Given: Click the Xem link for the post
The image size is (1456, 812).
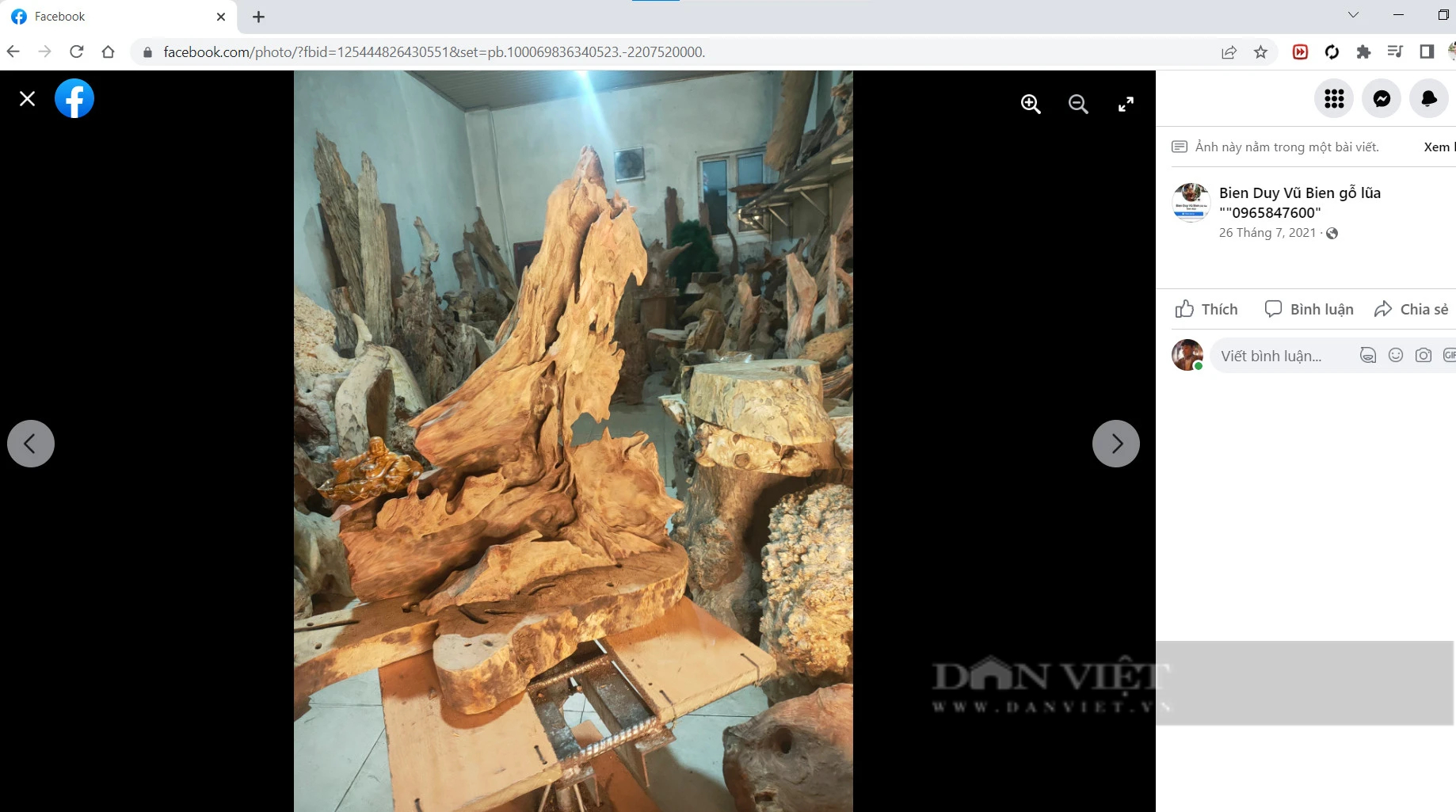Looking at the screenshot, I should (x=1439, y=147).
